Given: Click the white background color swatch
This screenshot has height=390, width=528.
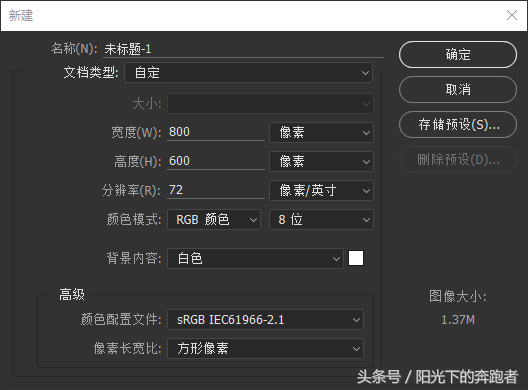Looking at the screenshot, I should (x=356, y=258).
